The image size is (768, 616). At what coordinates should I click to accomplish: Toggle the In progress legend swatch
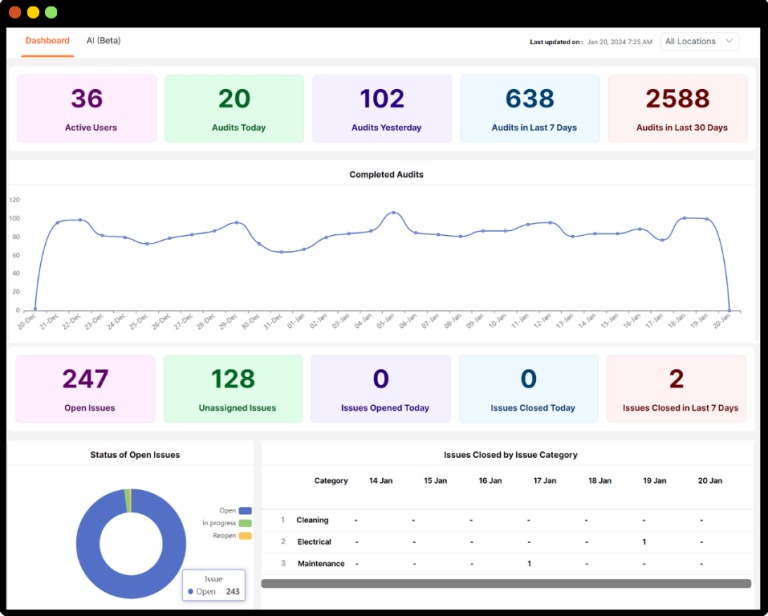245,523
